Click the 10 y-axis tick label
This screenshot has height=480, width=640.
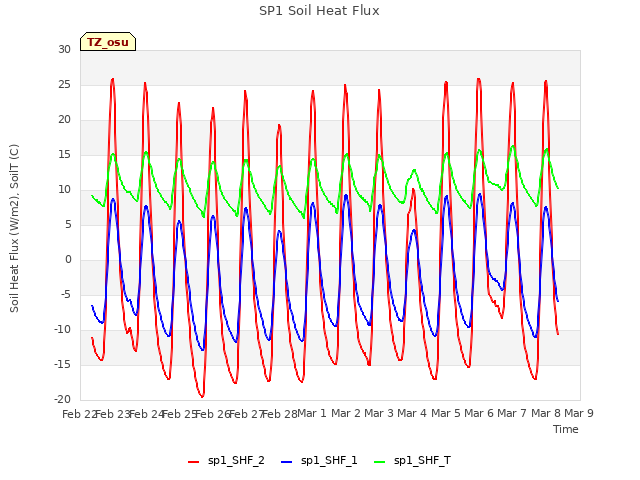[x=64, y=189]
